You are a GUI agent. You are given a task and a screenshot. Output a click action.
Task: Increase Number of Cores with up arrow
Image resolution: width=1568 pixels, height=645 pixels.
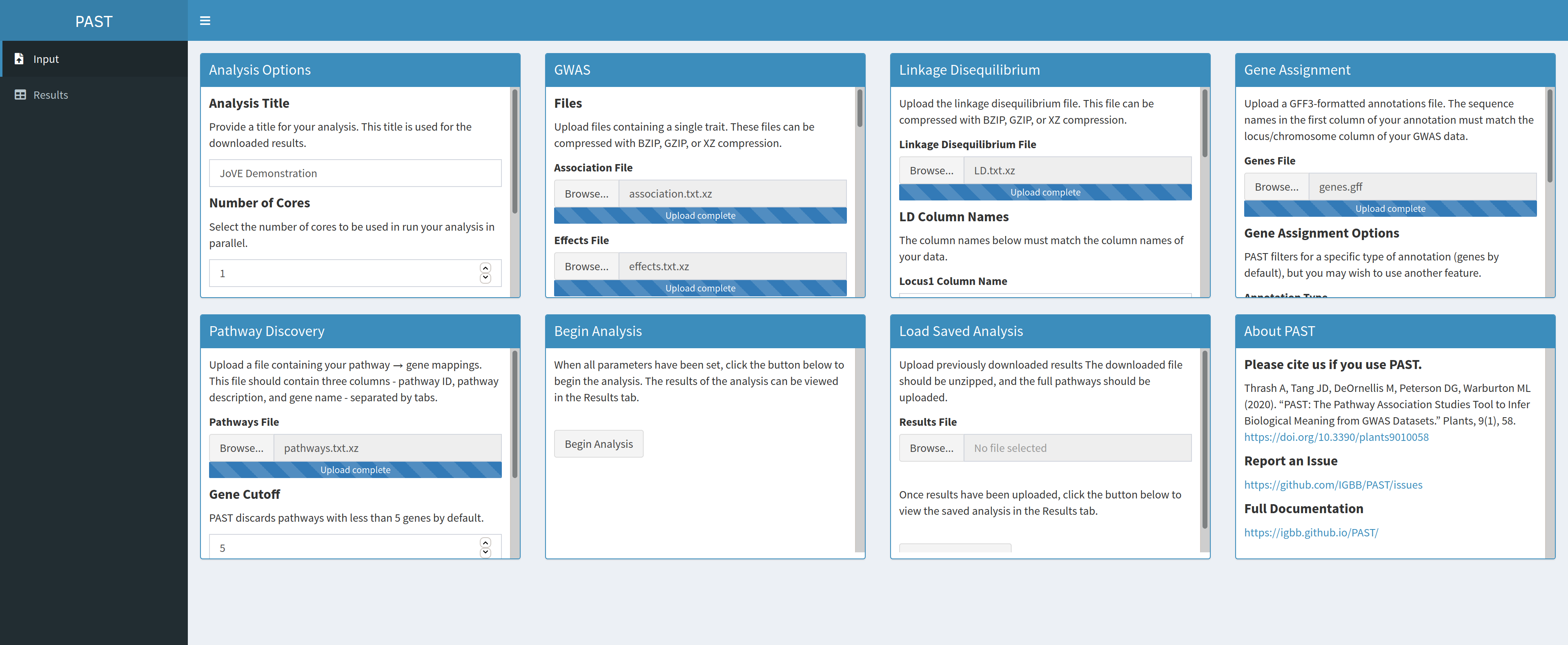pyautogui.click(x=485, y=268)
